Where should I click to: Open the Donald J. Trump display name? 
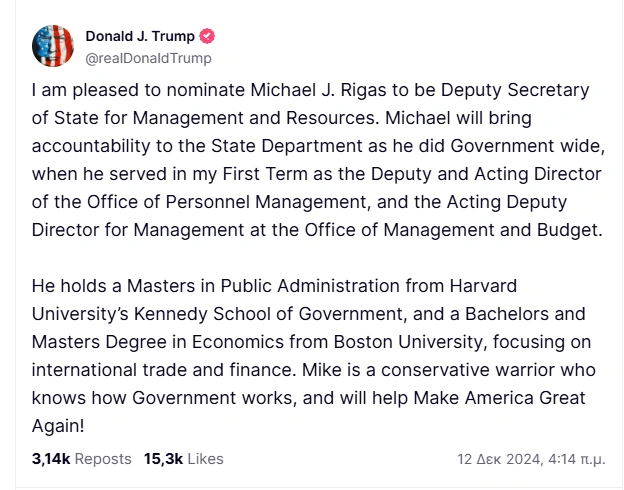[140, 36]
